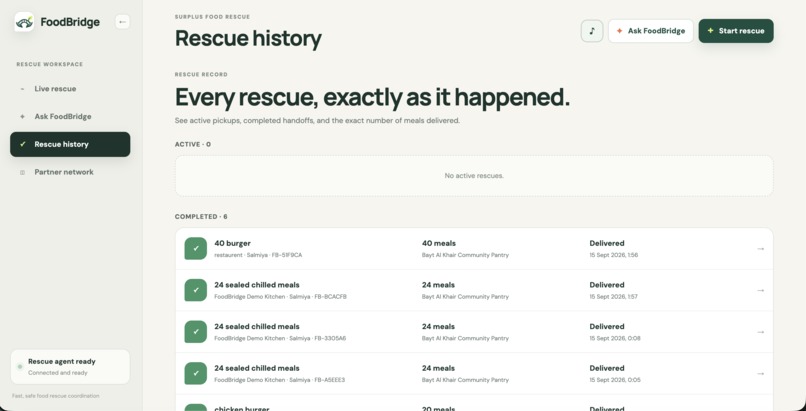The height and width of the screenshot is (411, 806).
Task: Expand 40 burger rescue details arrow
Action: click(x=760, y=249)
